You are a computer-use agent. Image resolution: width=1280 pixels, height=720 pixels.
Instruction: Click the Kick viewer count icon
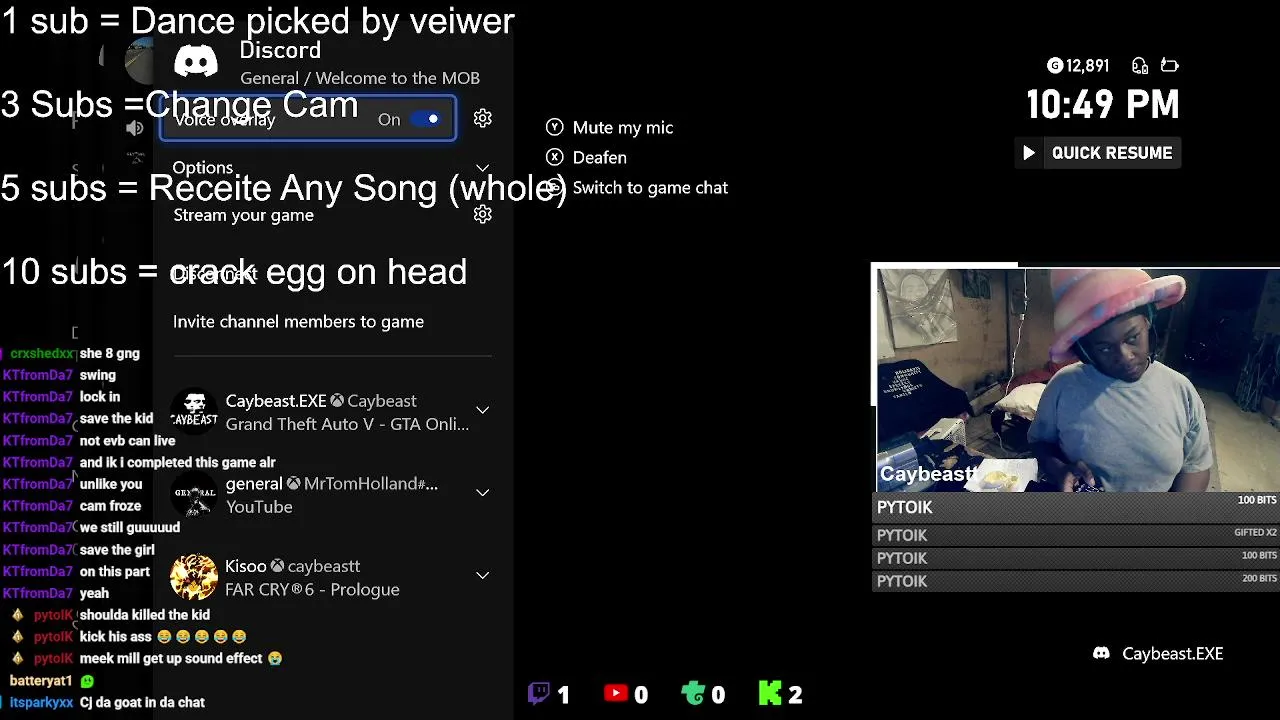[x=770, y=693]
